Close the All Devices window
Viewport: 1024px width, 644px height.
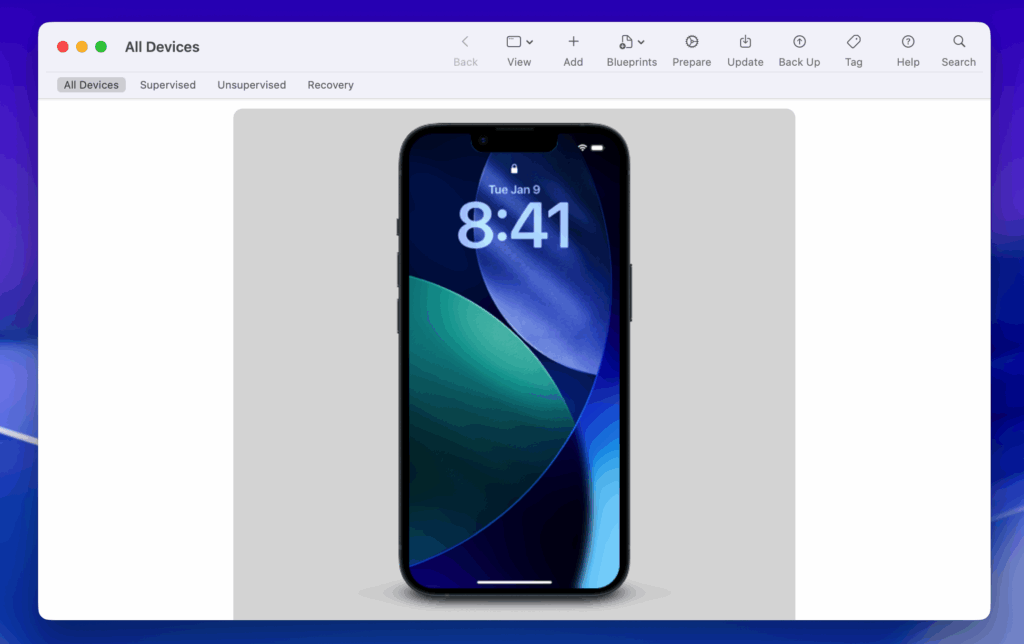[63, 47]
